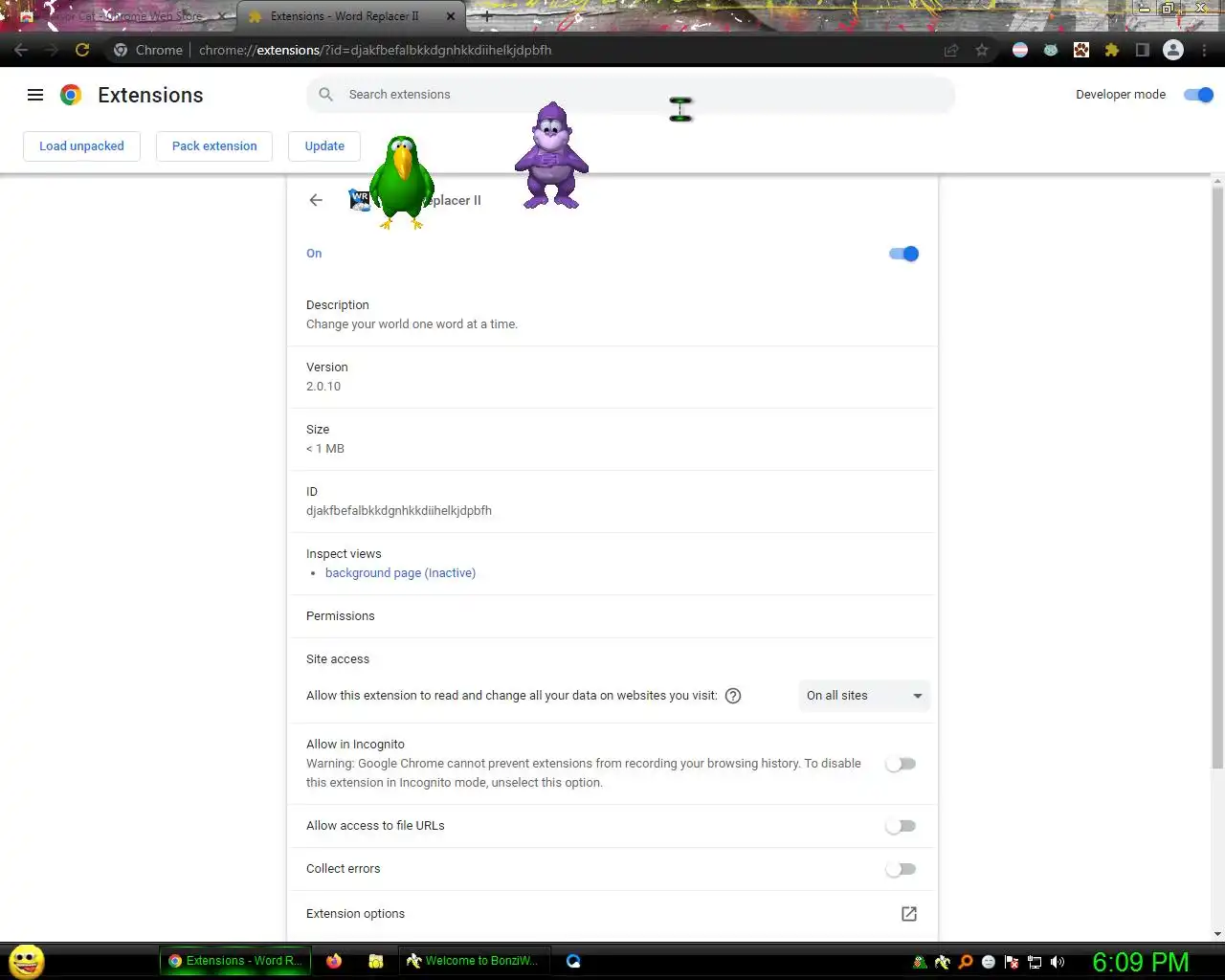Click the browser Back navigation arrow
The image size is (1225, 980).
pyautogui.click(x=22, y=50)
